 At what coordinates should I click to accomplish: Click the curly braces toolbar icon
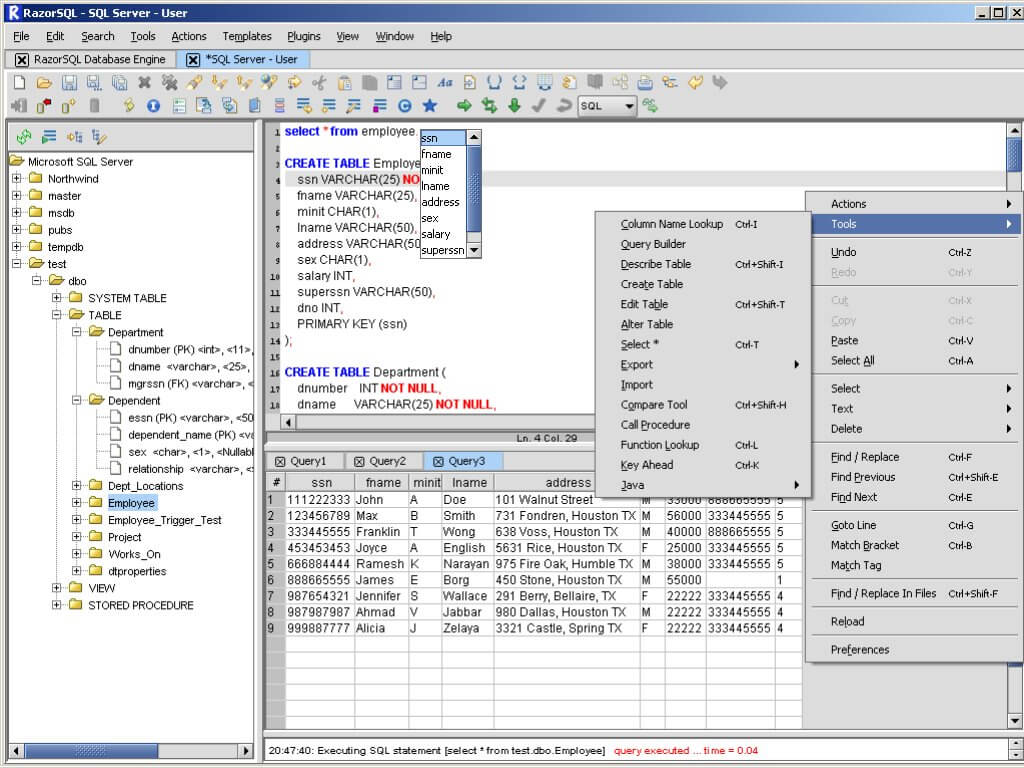tap(494, 82)
